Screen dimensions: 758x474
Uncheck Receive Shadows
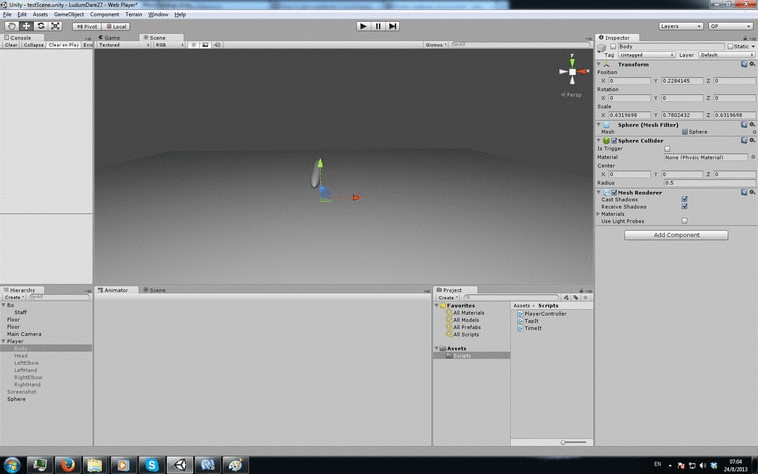[685, 206]
